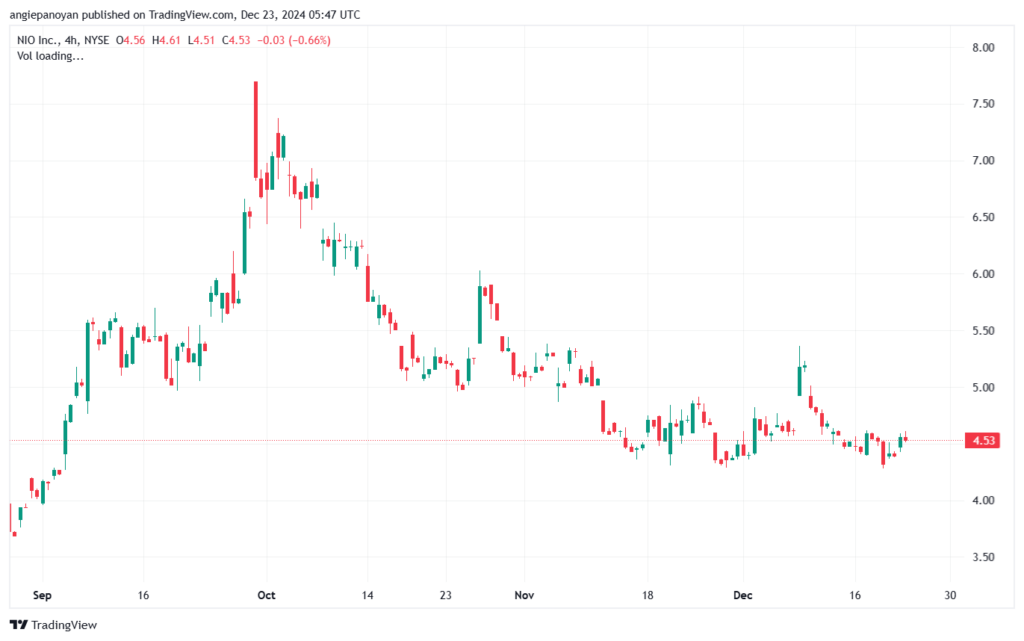Click the 5.50 price axis label
The width and height of the screenshot is (1024, 641).
point(983,331)
